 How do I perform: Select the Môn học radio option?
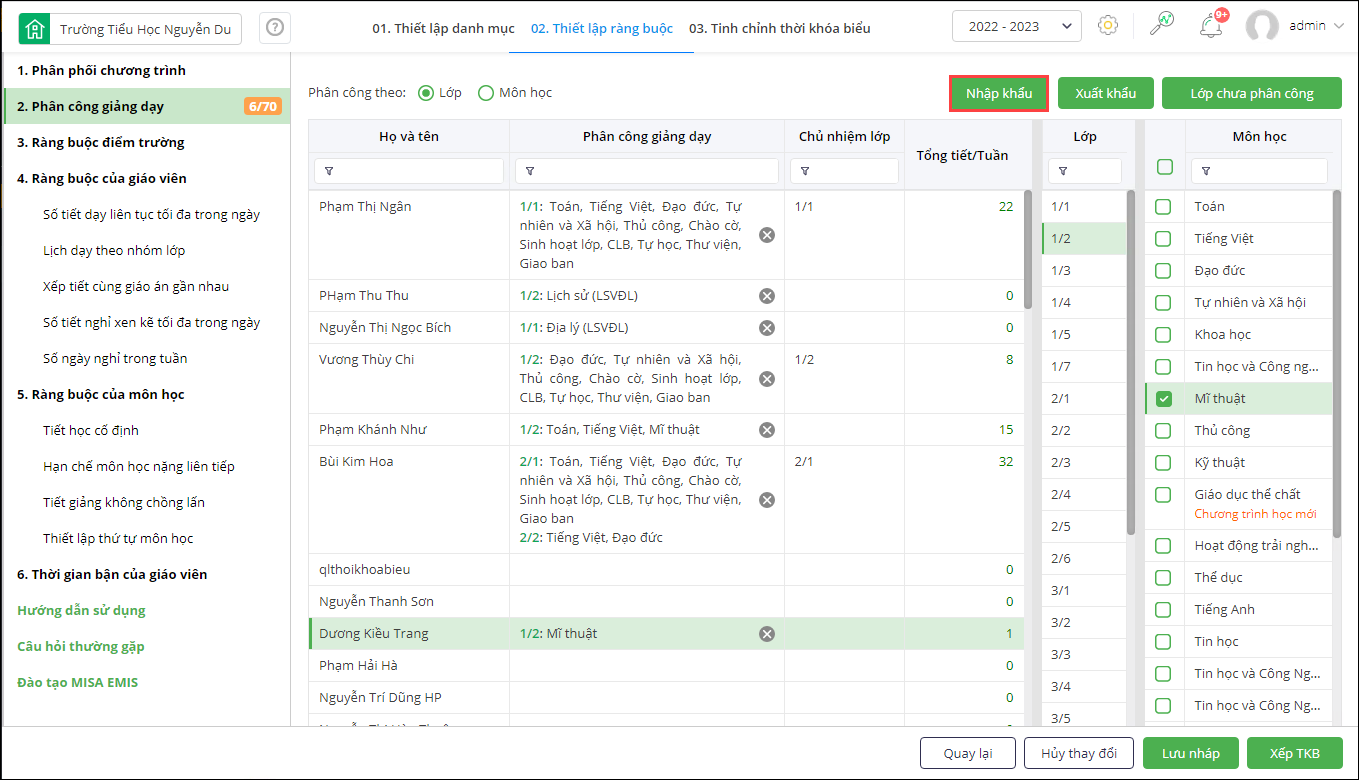486,93
